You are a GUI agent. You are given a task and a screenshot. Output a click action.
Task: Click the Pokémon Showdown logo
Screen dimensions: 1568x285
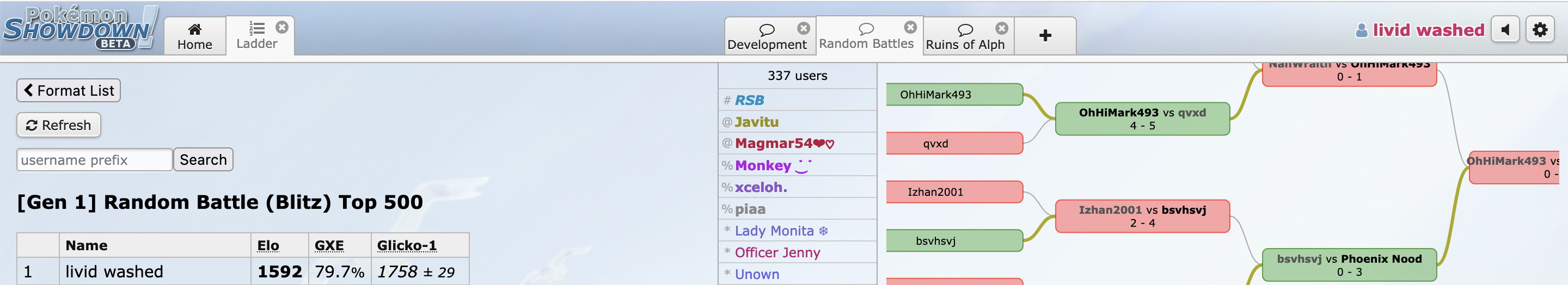tap(81, 28)
